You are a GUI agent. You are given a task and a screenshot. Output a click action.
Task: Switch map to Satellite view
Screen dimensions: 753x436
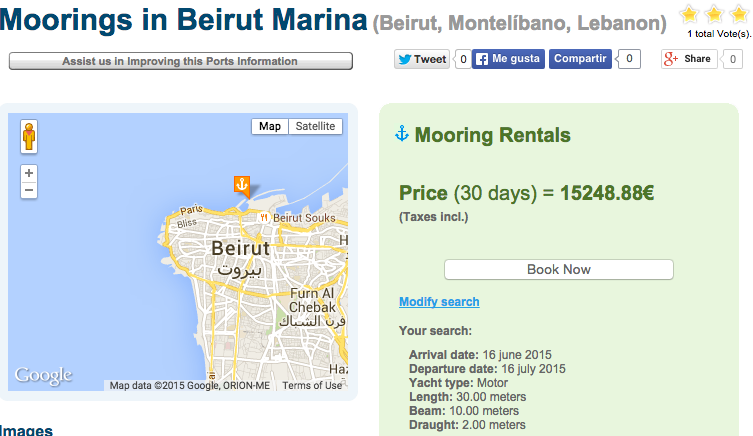click(318, 126)
